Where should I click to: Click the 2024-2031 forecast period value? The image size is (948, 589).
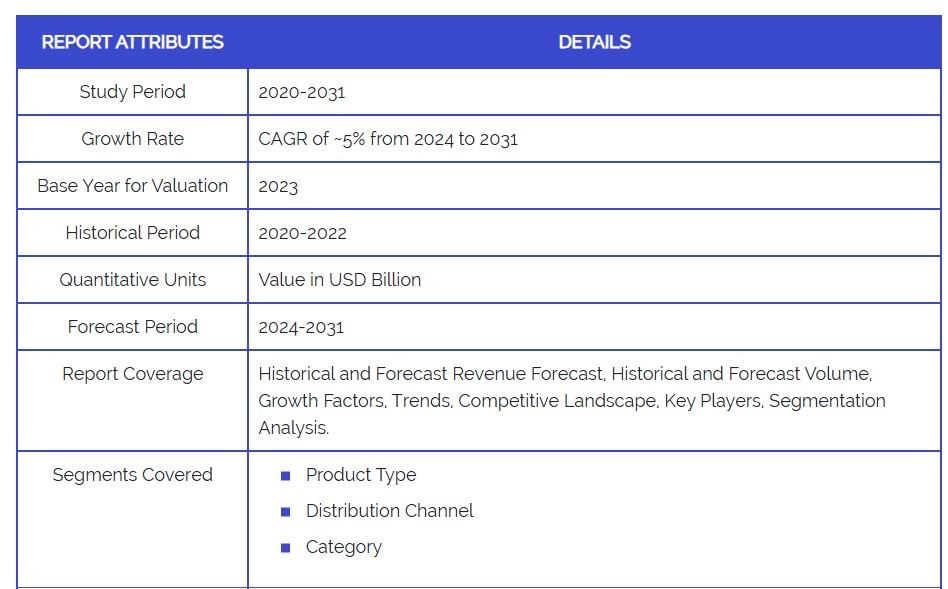(301, 327)
